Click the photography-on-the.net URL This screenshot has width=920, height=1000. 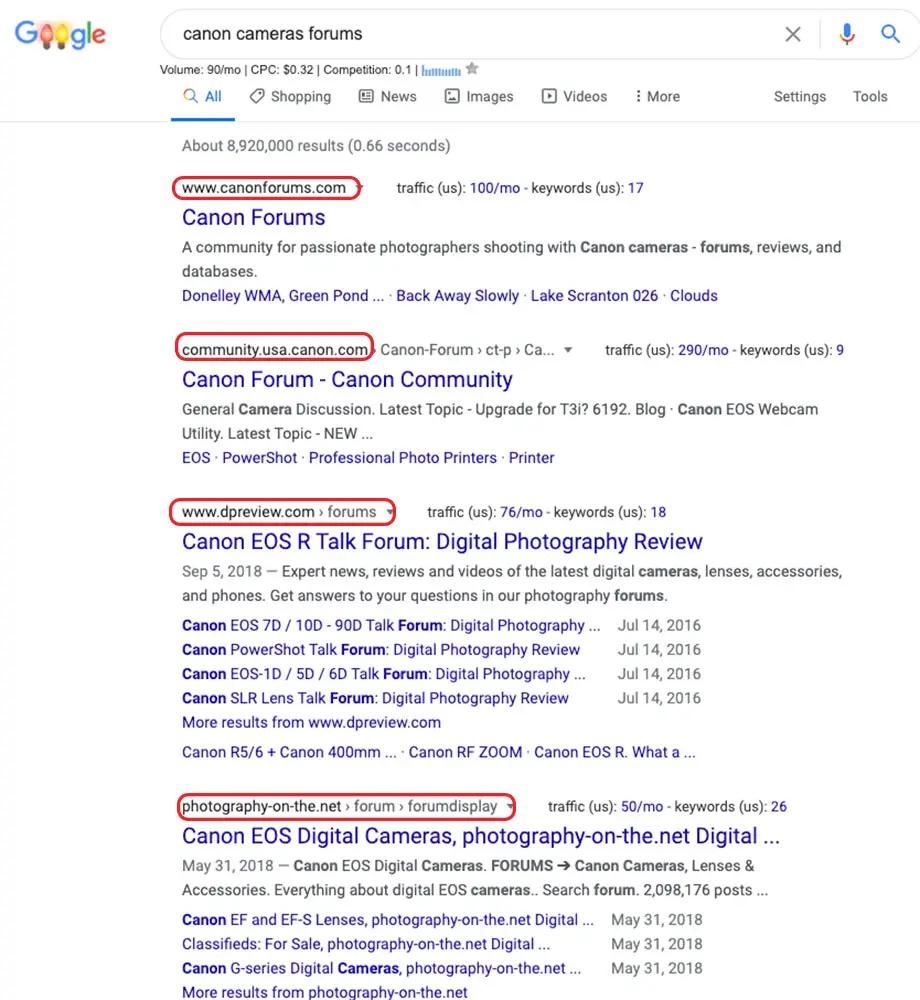coord(261,807)
